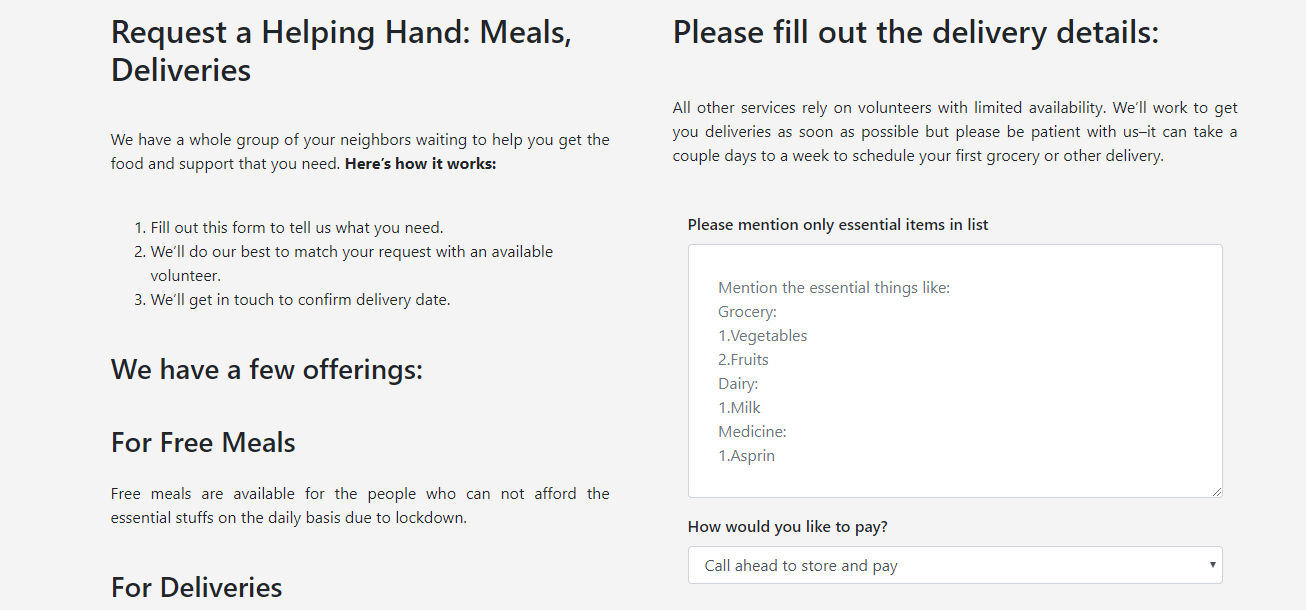Screen dimensions: 1306x610
Task: Click the 'For Free Meals' heading
Action: (203, 442)
